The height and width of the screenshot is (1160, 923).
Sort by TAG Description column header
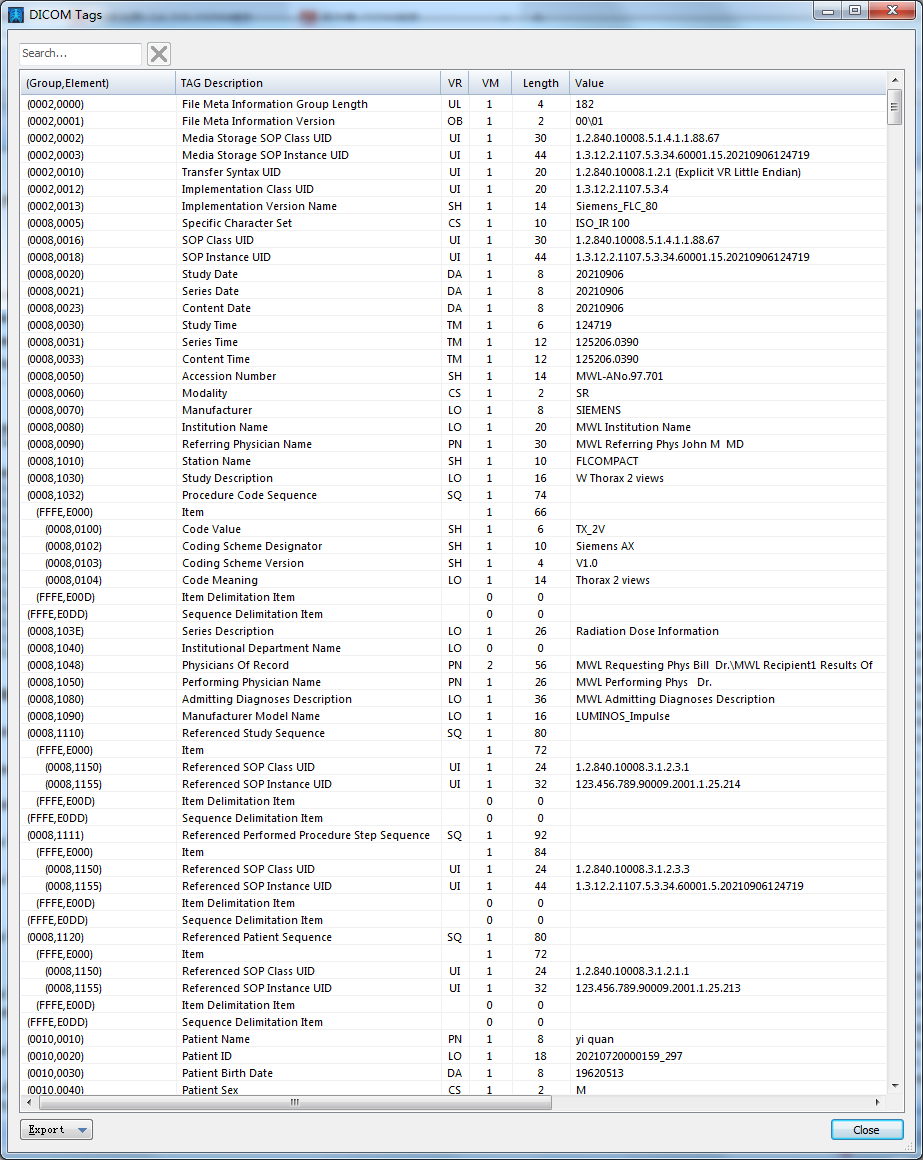pyautogui.click(x=308, y=83)
